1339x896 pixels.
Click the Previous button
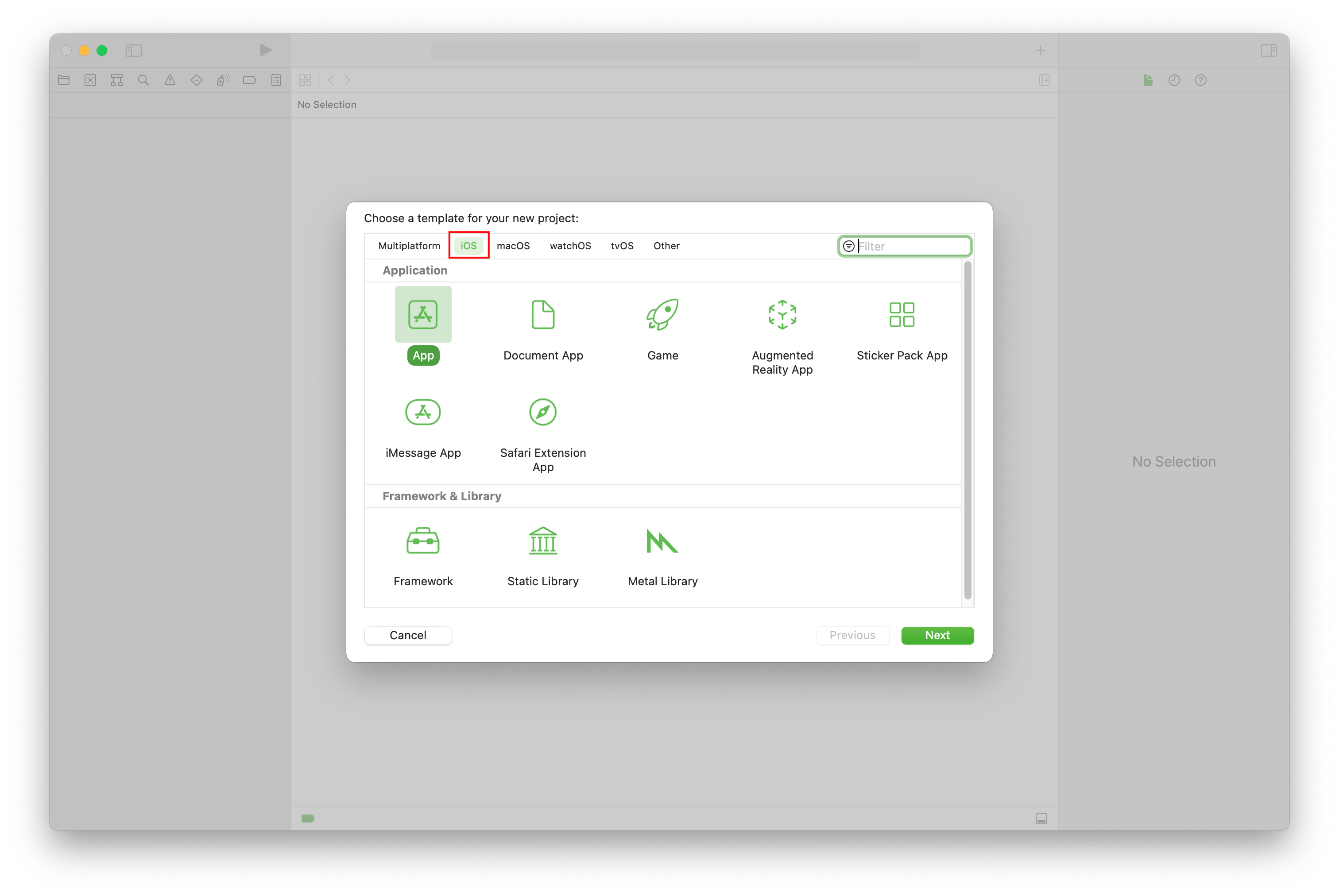[851, 635]
